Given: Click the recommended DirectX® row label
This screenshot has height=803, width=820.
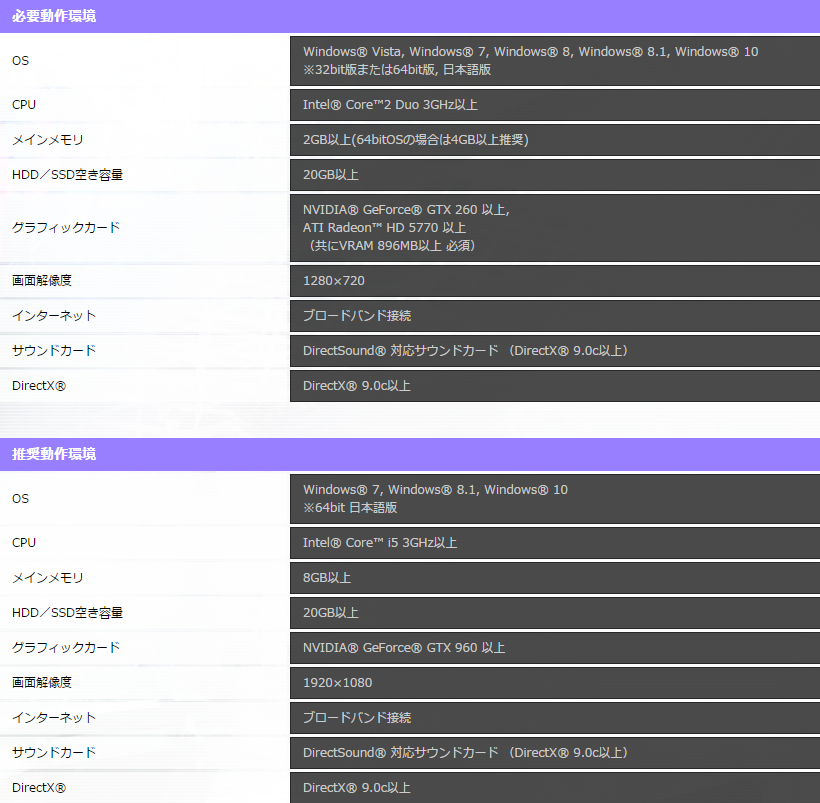Looking at the screenshot, I should coord(39,787).
